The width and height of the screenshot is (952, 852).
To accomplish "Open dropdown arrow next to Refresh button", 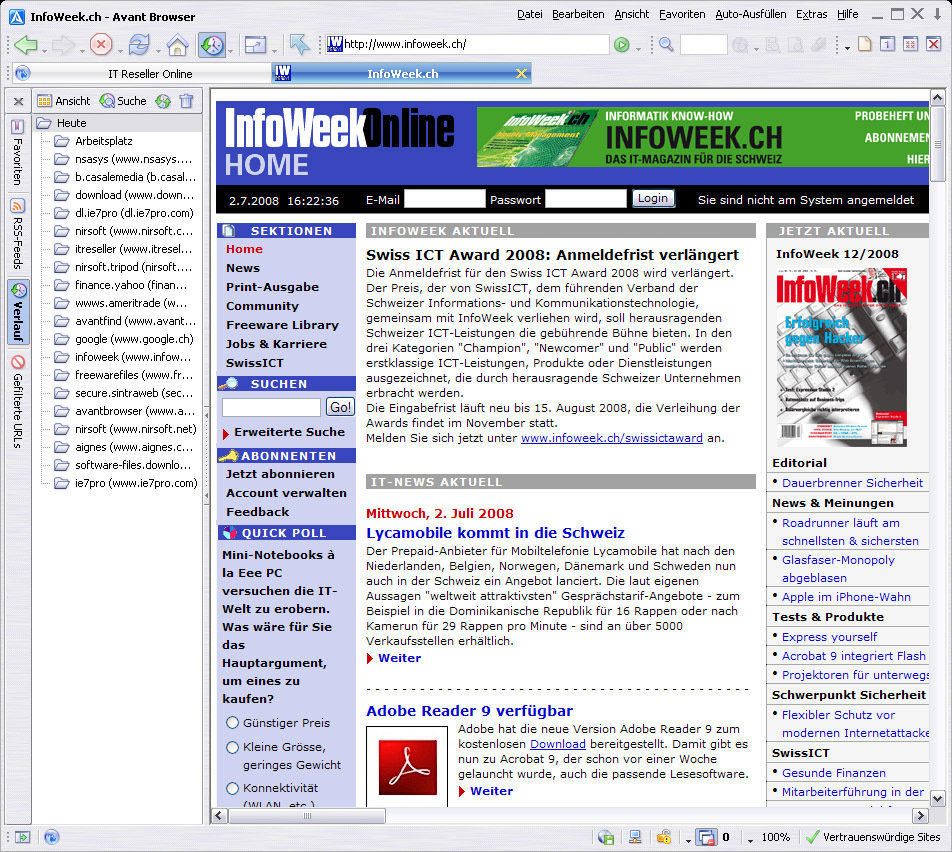I will point(158,50).
